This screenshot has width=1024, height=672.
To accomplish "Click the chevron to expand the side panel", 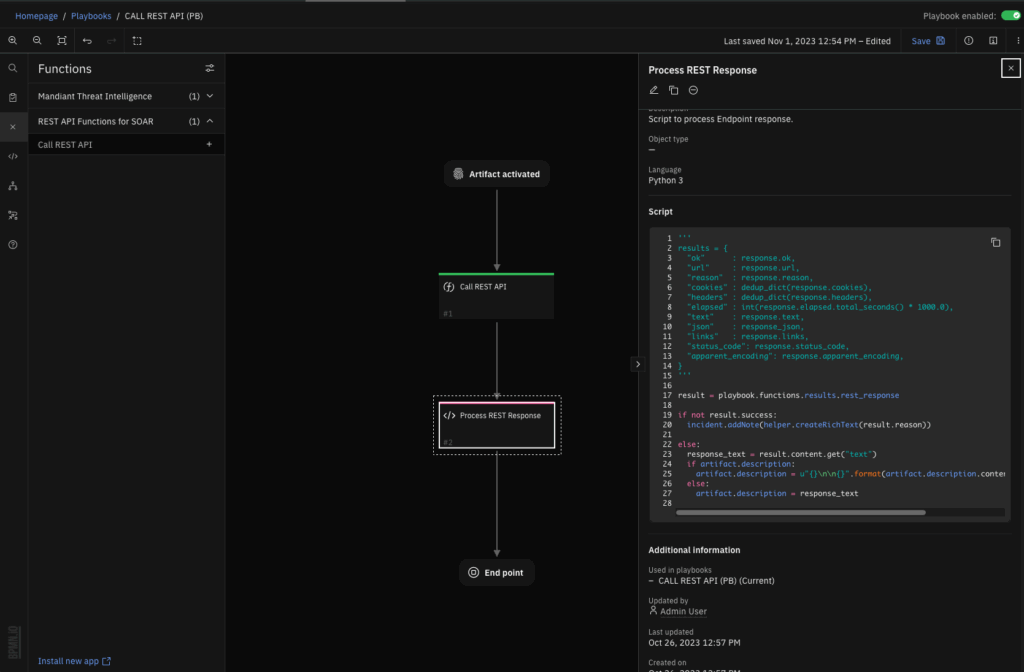I will click(x=638, y=364).
